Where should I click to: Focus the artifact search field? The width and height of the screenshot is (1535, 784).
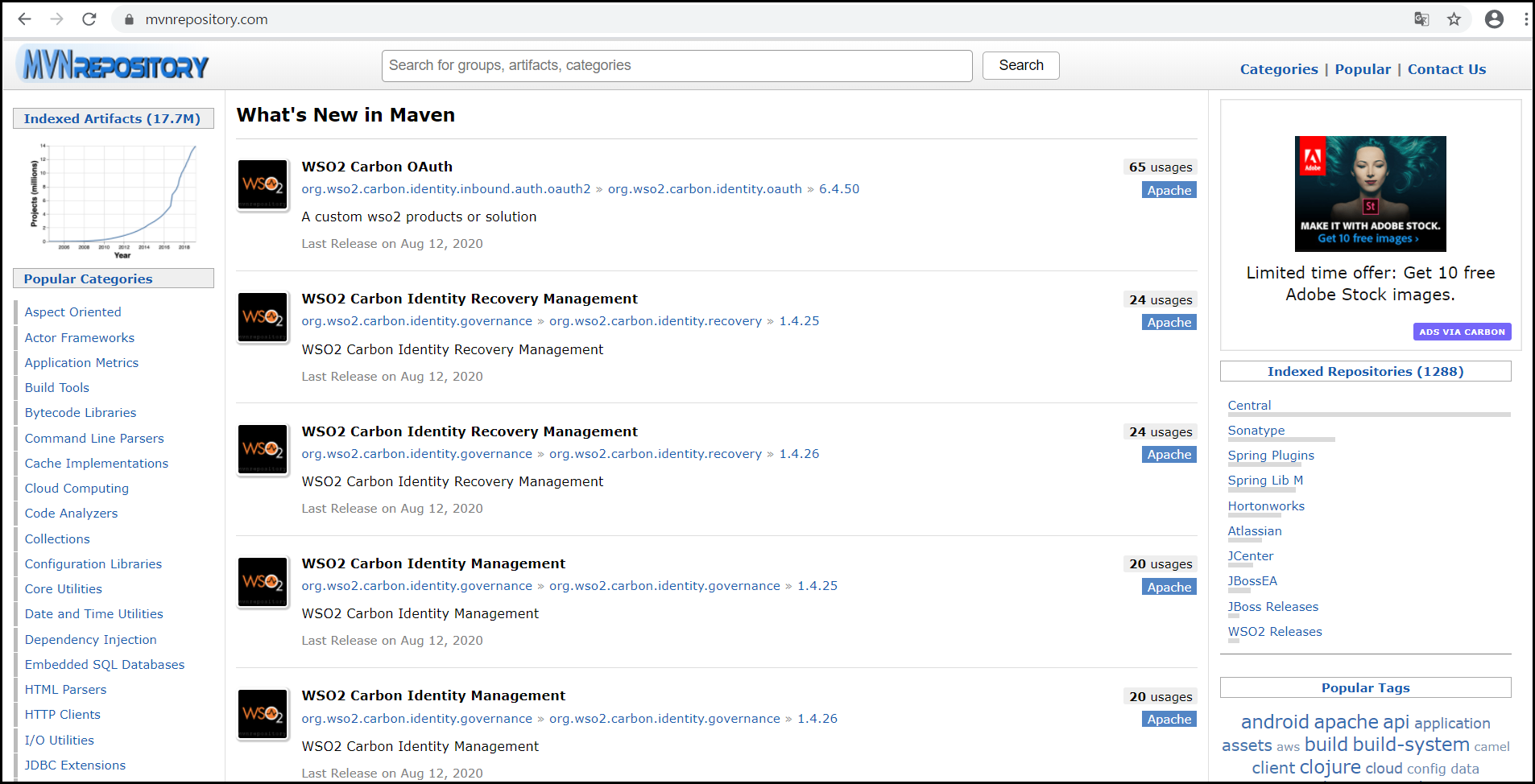(676, 66)
